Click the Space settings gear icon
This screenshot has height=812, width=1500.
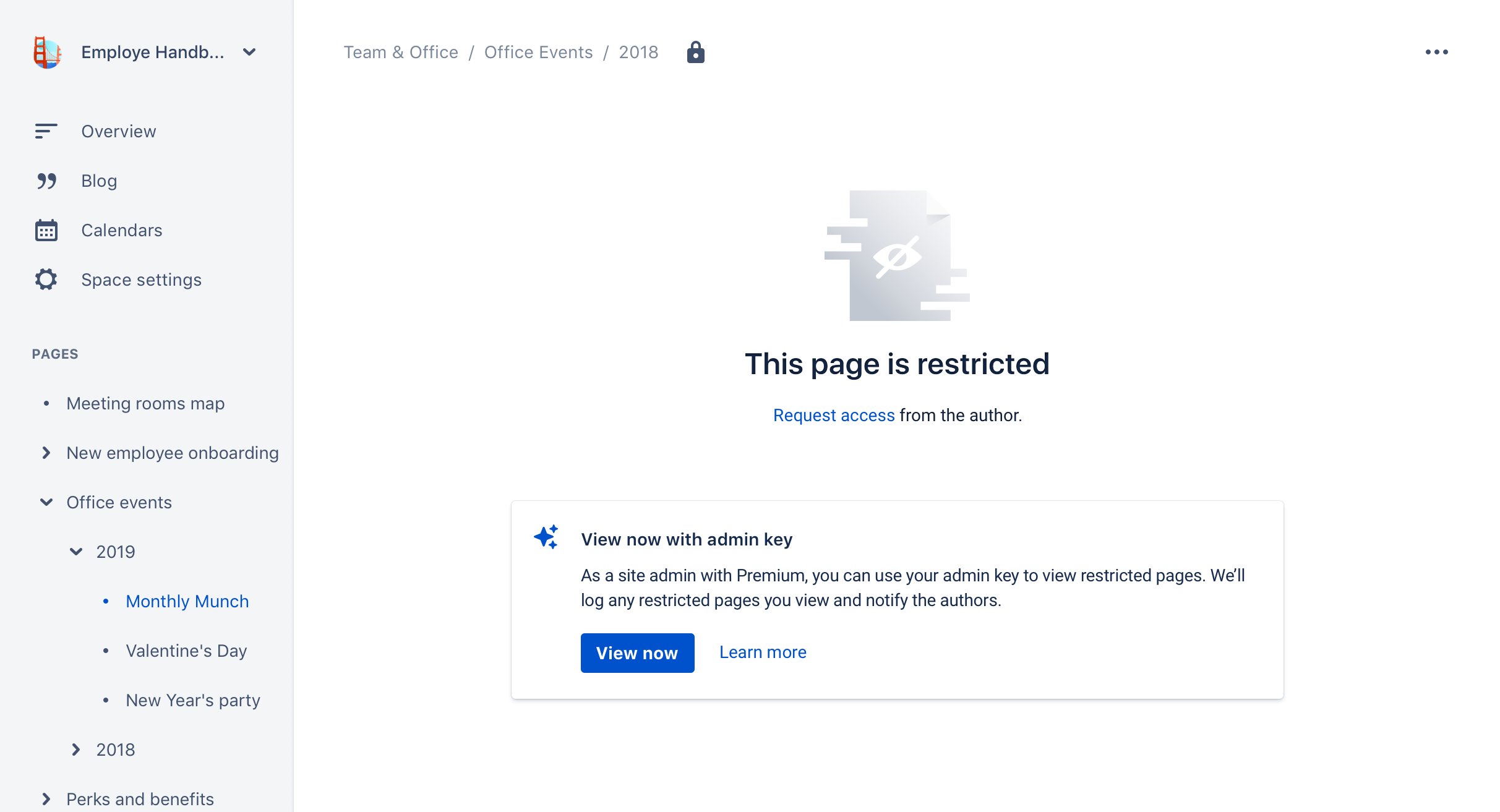[45, 279]
